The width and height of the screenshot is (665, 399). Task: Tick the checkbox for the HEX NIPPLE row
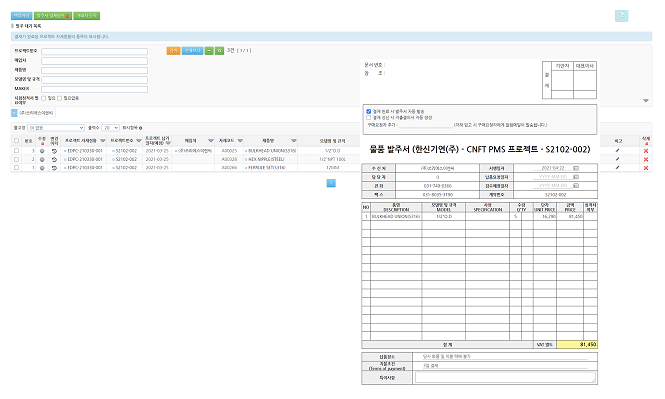[17, 159]
